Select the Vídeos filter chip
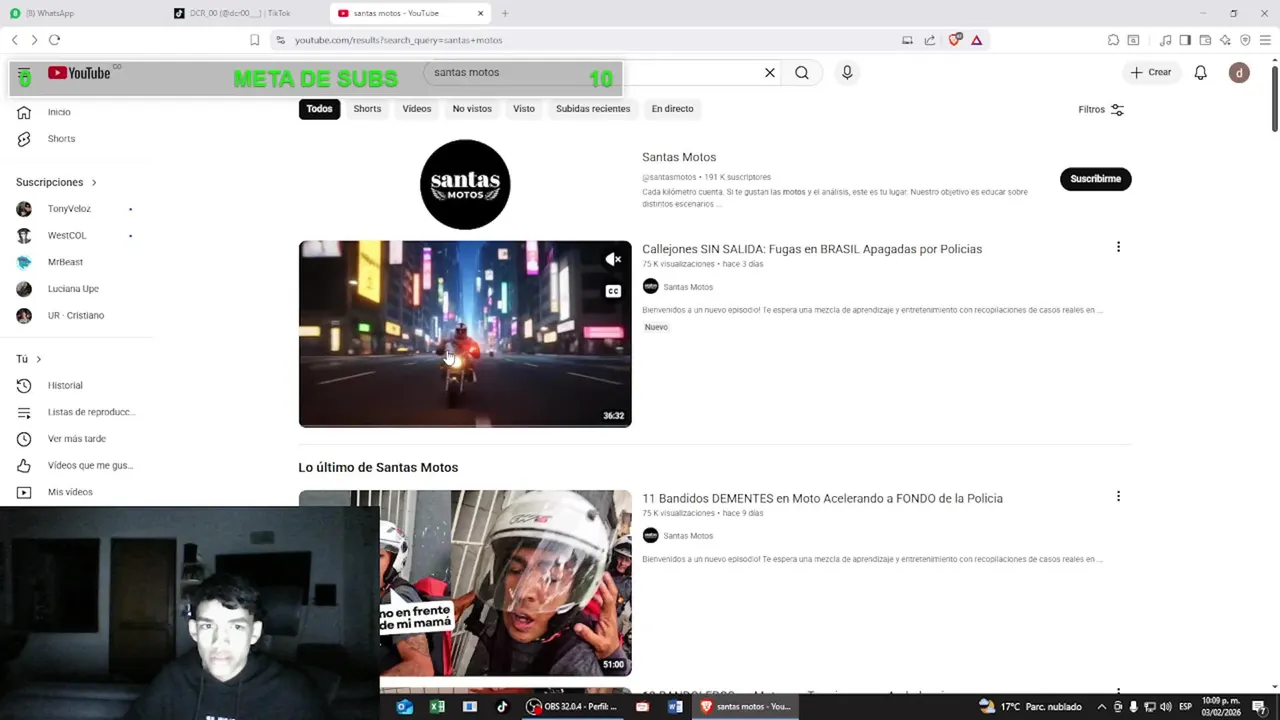Image resolution: width=1280 pixels, height=720 pixels. pyautogui.click(x=417, y=109)
